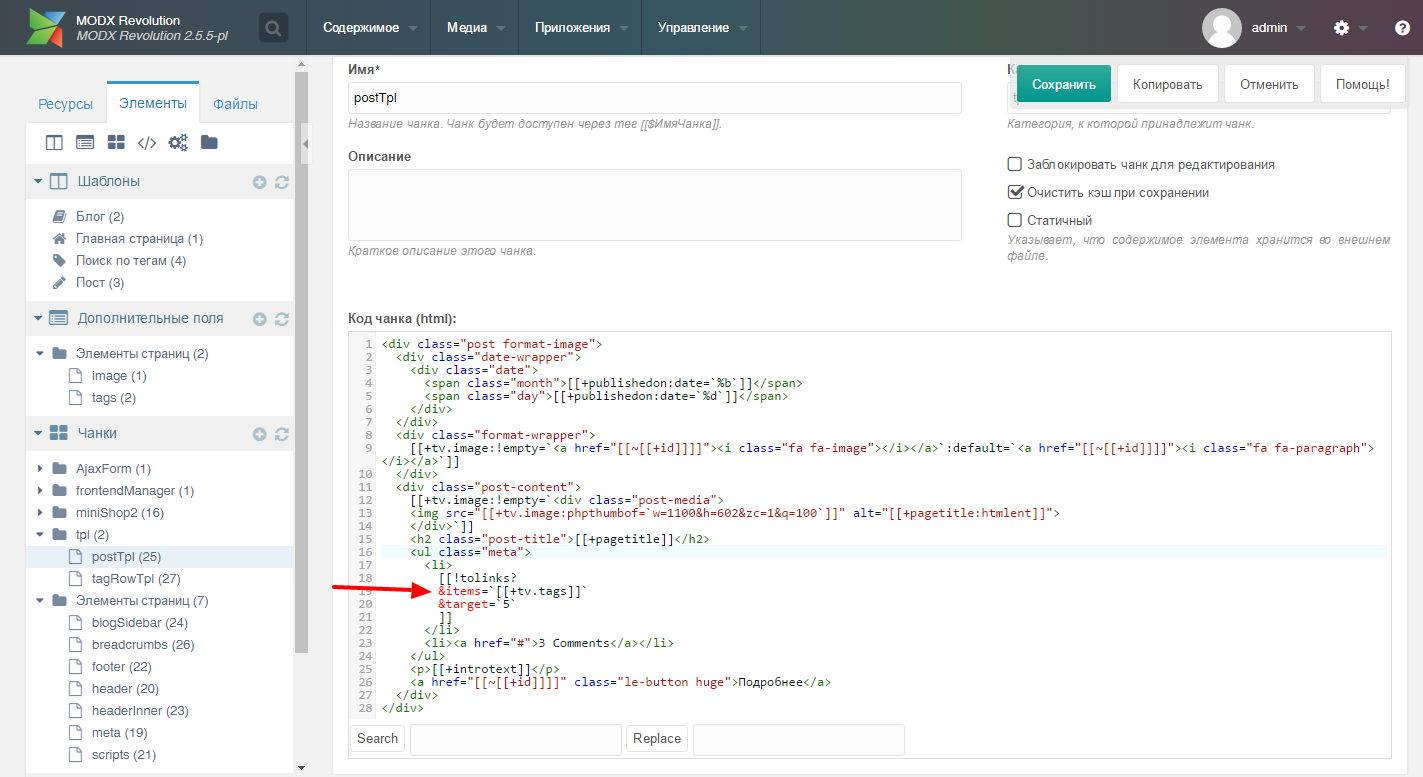
Task: Open the Медиа menu
Action: tap(475, 28)
